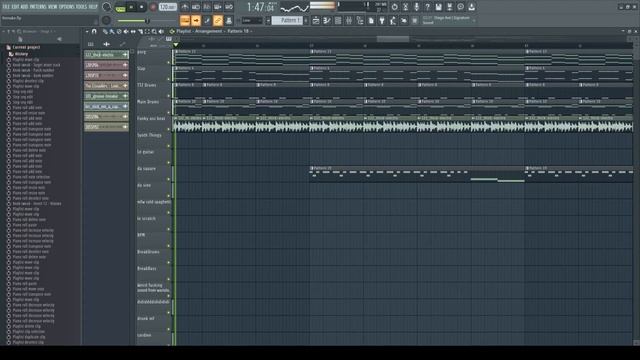Click the audio editor scissors icon
Viewport: 640px width, 360px height.
pyautogui.click(x=405, y=7)
